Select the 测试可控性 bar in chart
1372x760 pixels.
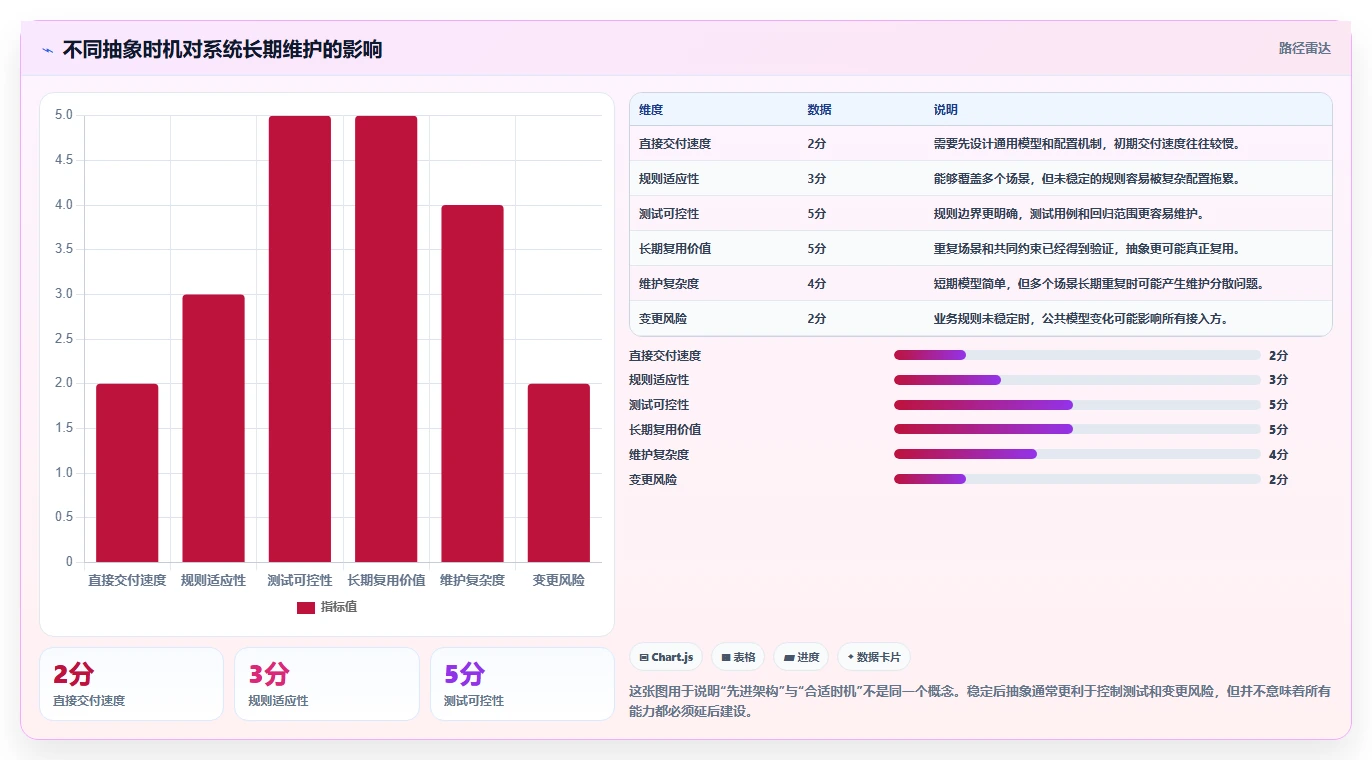300,339
